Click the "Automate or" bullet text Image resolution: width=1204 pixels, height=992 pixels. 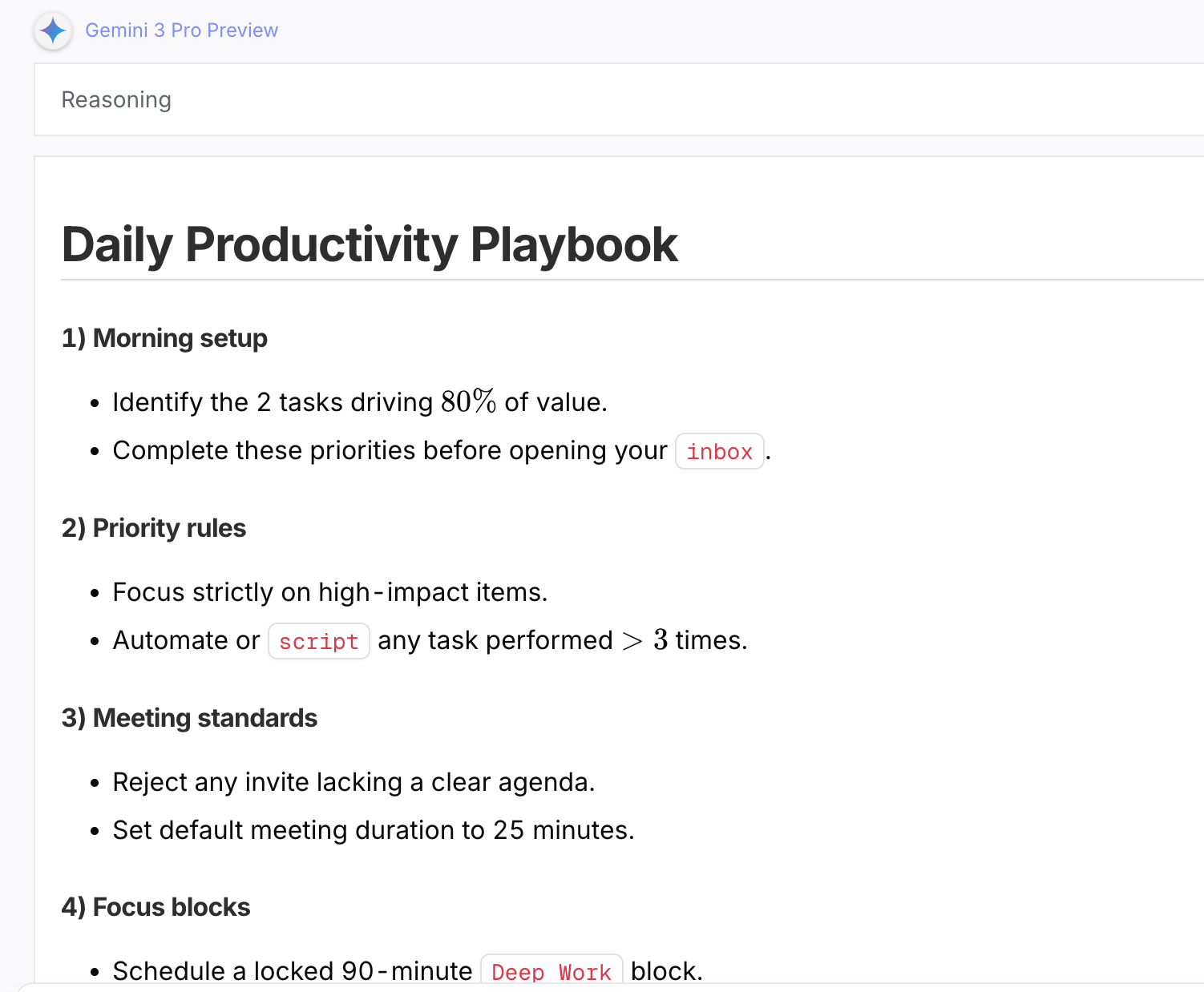point(186,640)
